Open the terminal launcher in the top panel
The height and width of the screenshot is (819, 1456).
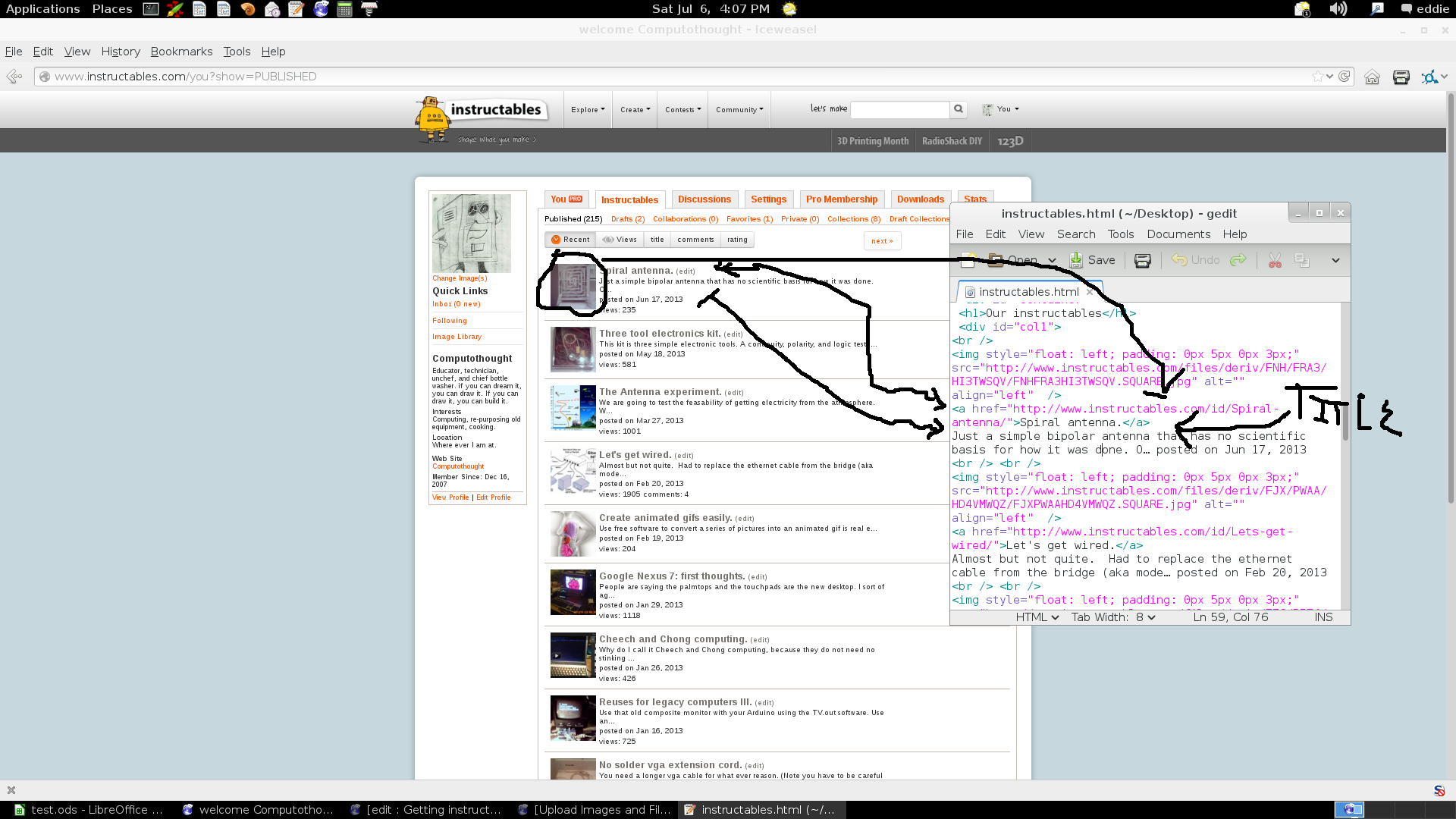coord(151,9)
